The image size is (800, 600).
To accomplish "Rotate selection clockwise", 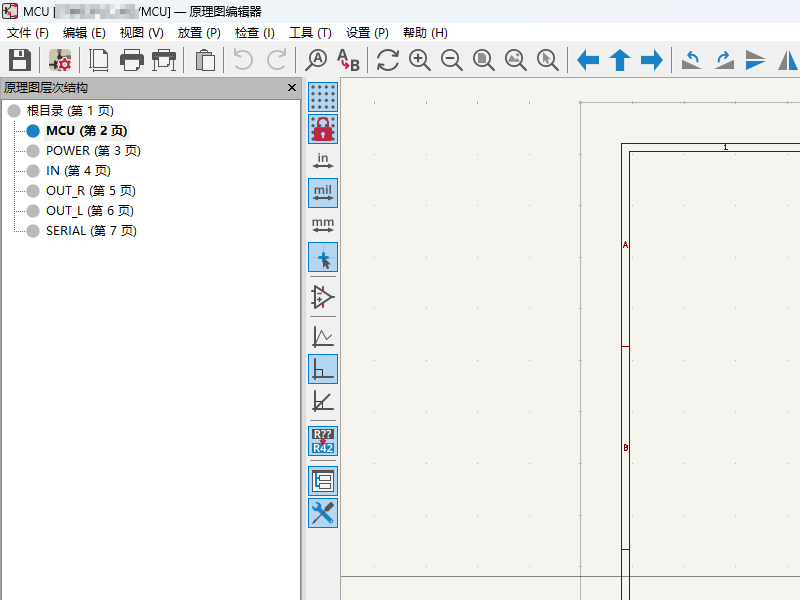I will click(x=724, y=60).
